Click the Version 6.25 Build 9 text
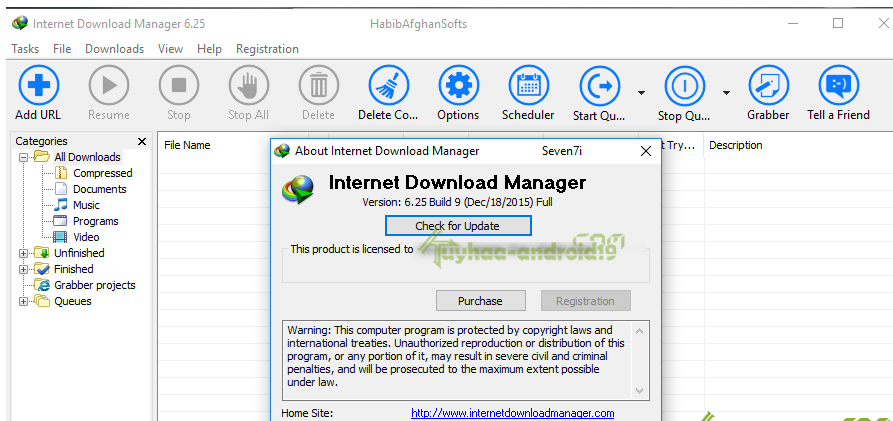Screen dimensions: 893x421 [x=457, y=202]
